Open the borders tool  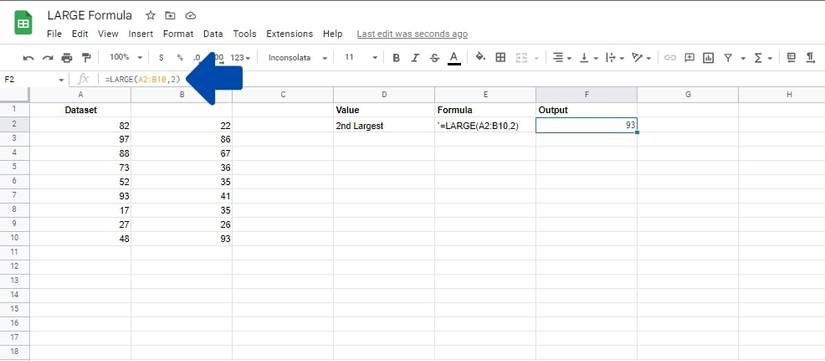pos(500,58)
